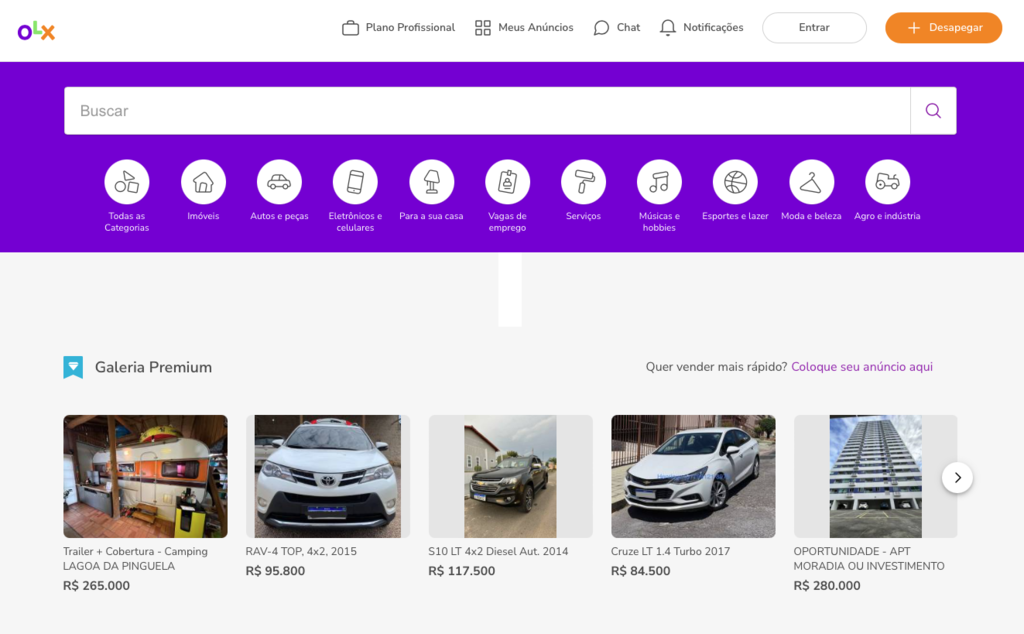Click the Eletrônicos e celulares icon
This screenshot has width=1024, height=634.
pos(355,183)
